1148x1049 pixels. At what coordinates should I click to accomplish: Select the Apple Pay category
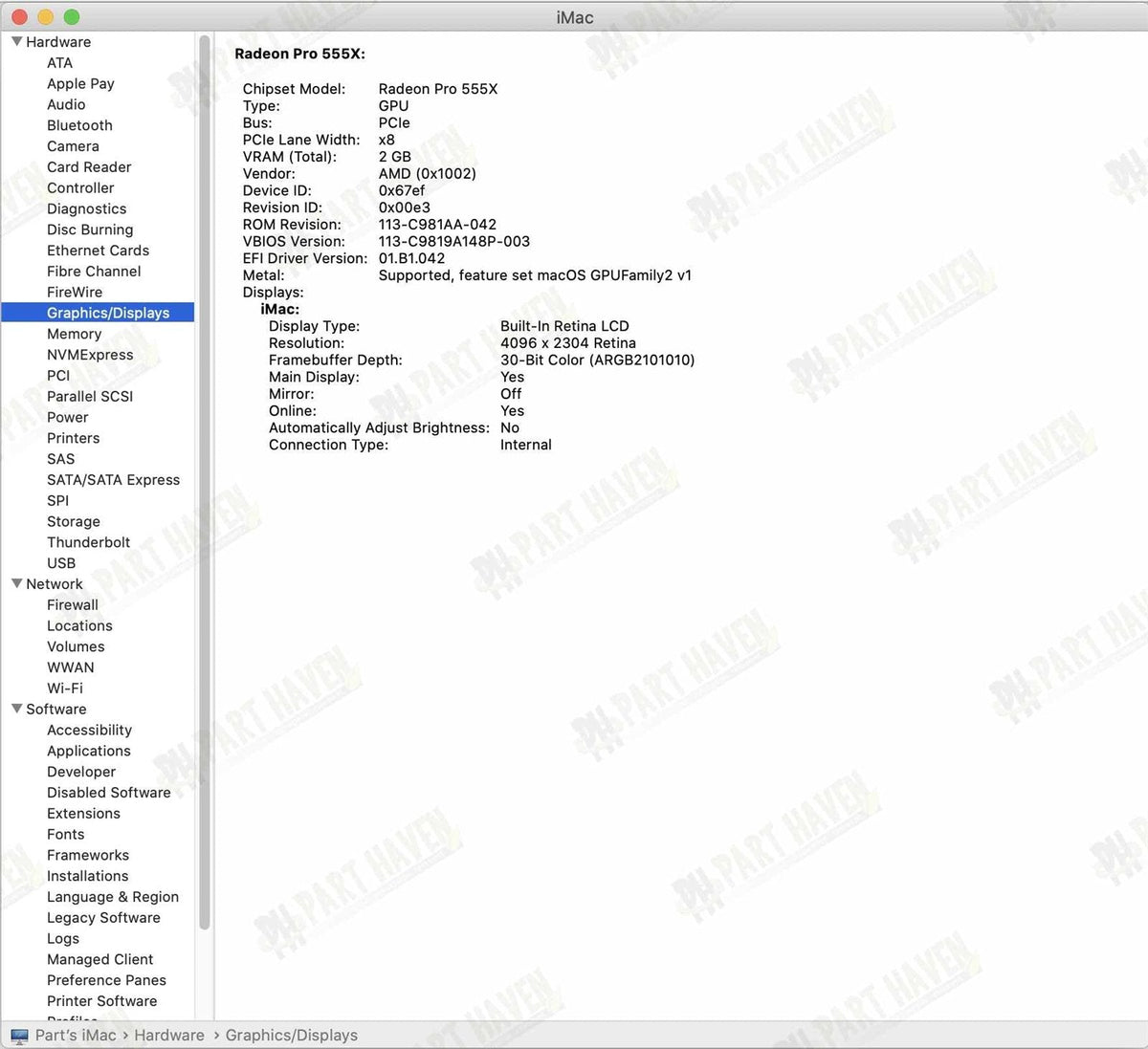tap(80, 83)
